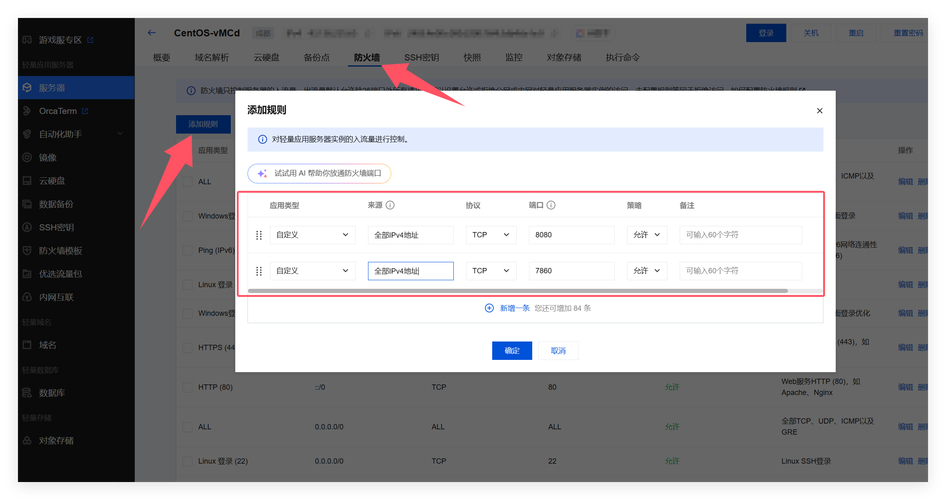Grab the drag handle of the 8080 rule row

point(259,235)
